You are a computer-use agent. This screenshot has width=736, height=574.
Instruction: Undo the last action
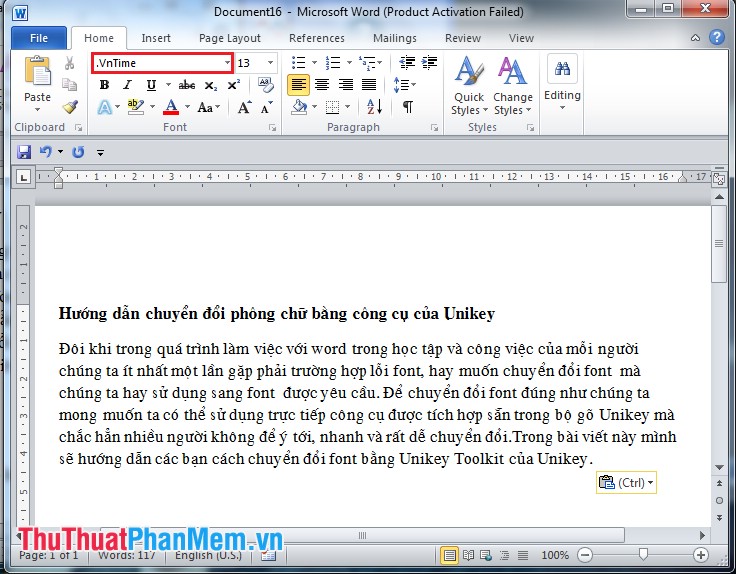point(46,152)
